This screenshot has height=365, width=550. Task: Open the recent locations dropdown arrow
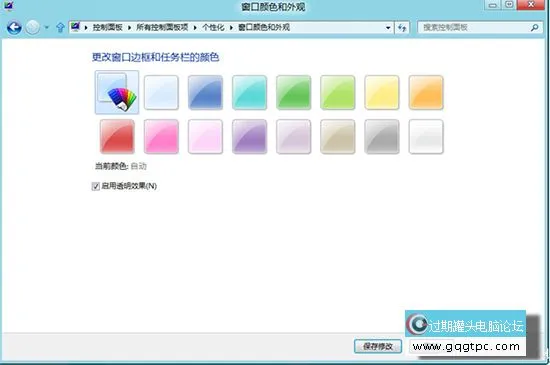pos(47,28)
